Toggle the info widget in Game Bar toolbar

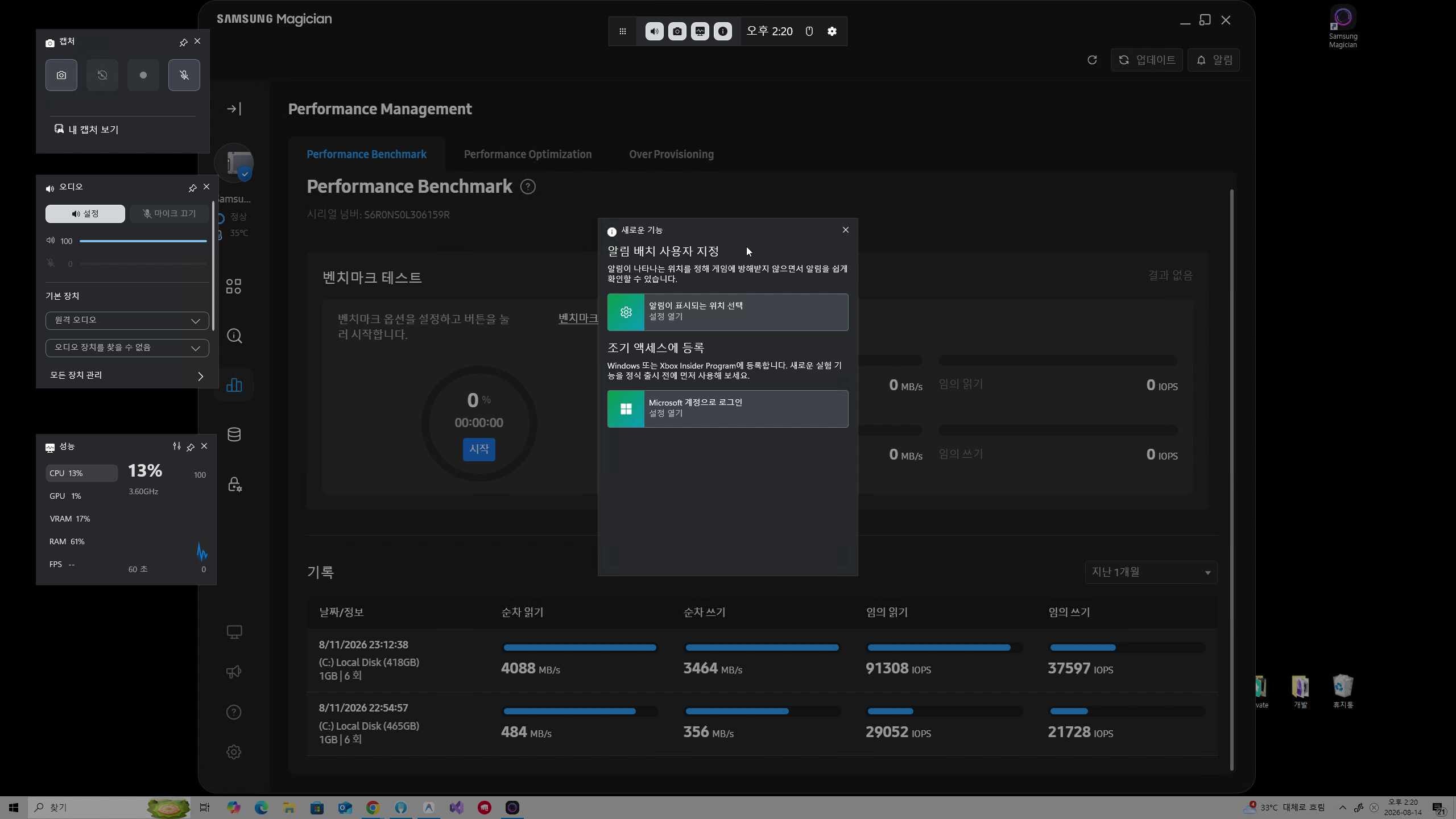[723, 31]
